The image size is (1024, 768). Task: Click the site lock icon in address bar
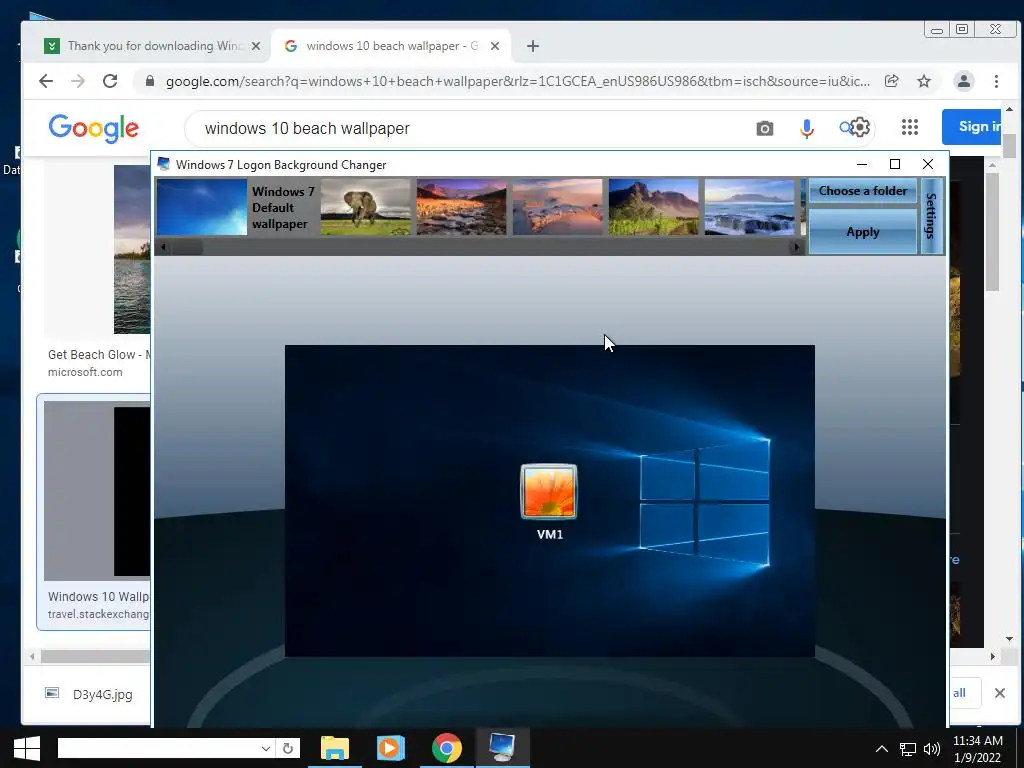coord(150,81)
